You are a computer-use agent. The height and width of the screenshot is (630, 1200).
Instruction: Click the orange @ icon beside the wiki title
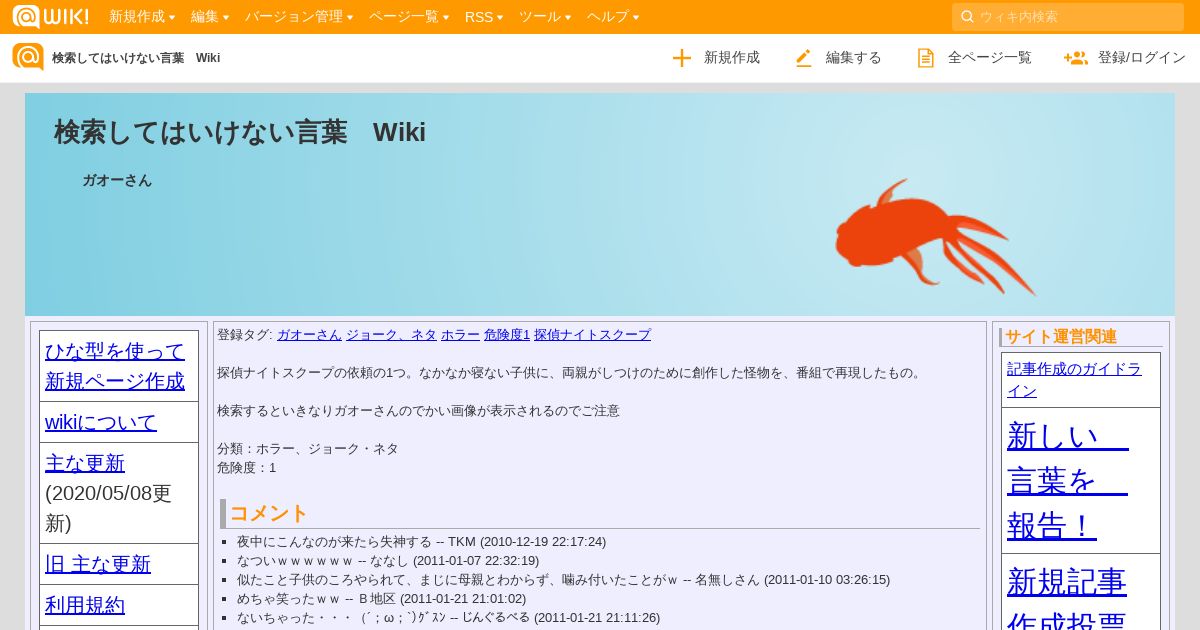point(28,57)
